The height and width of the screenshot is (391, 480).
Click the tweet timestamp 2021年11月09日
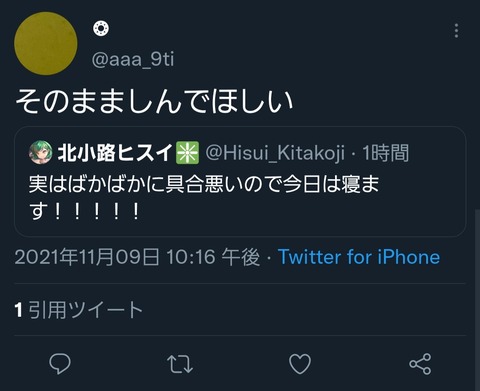tap(87, 257)
